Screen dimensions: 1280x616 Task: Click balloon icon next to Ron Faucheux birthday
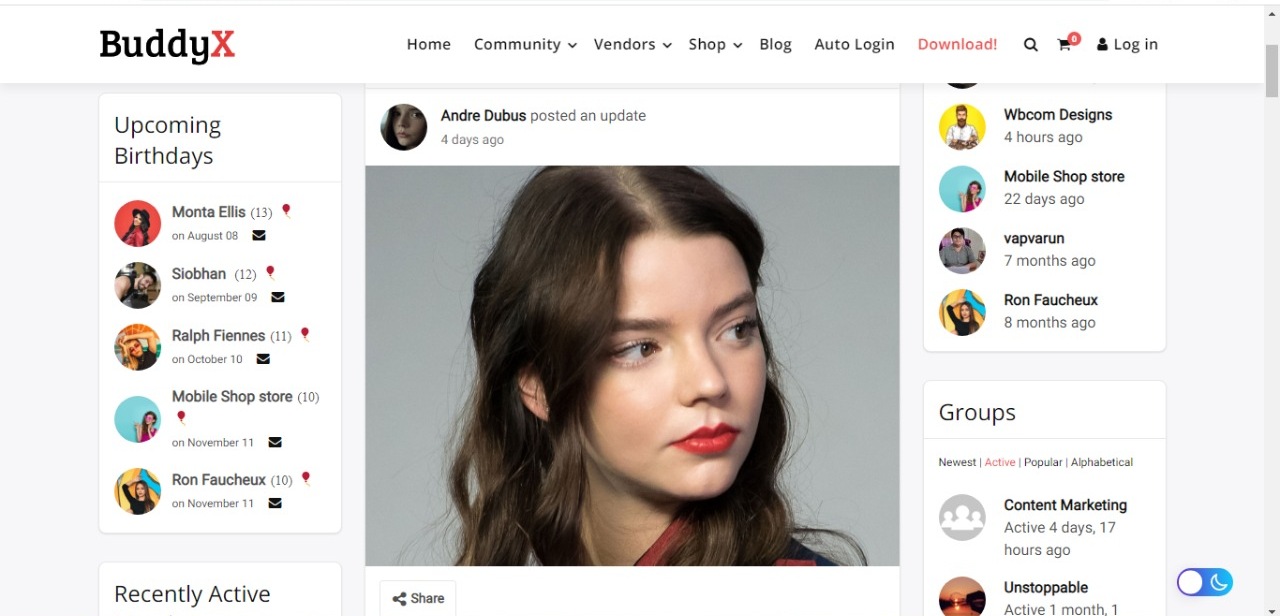pyautogui.click(x=306, y=479)
